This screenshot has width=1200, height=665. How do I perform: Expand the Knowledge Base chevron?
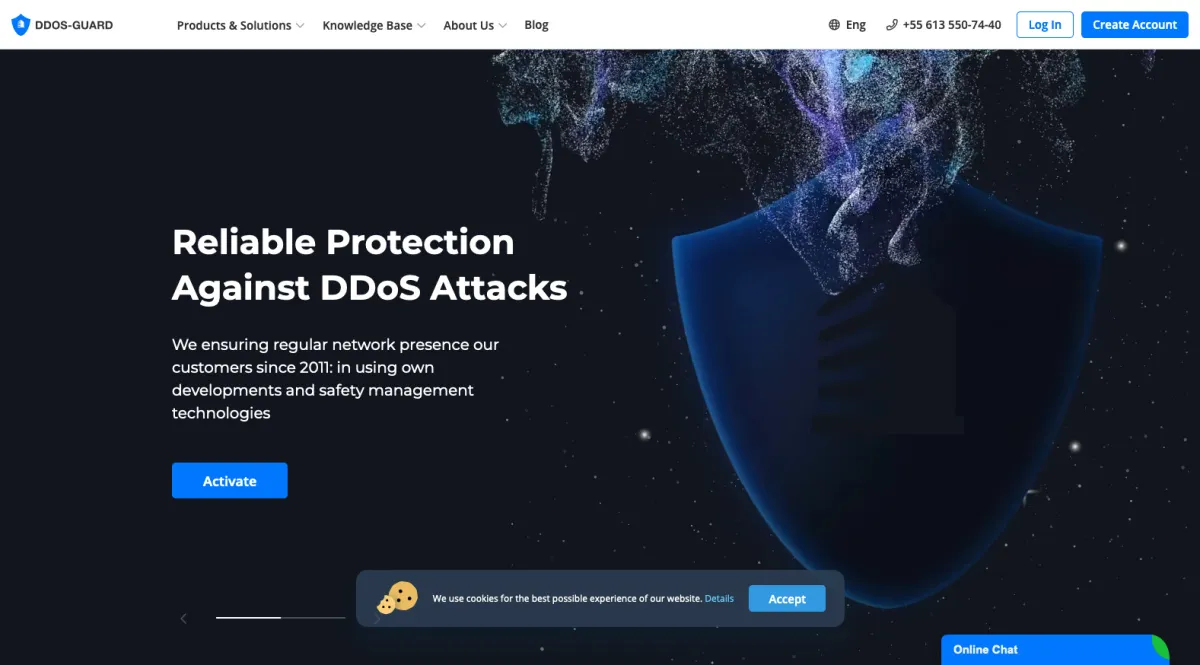(x=421, y=26)
